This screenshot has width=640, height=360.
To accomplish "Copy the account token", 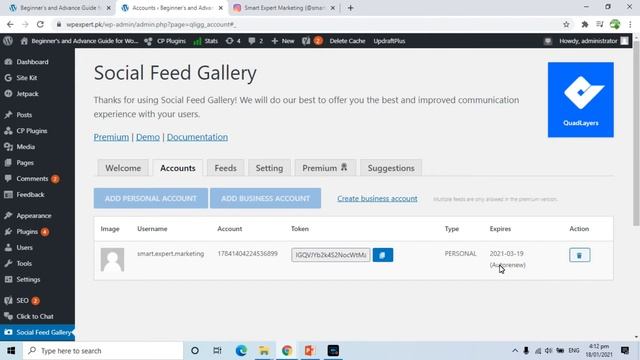I will (x=383, y=255).
